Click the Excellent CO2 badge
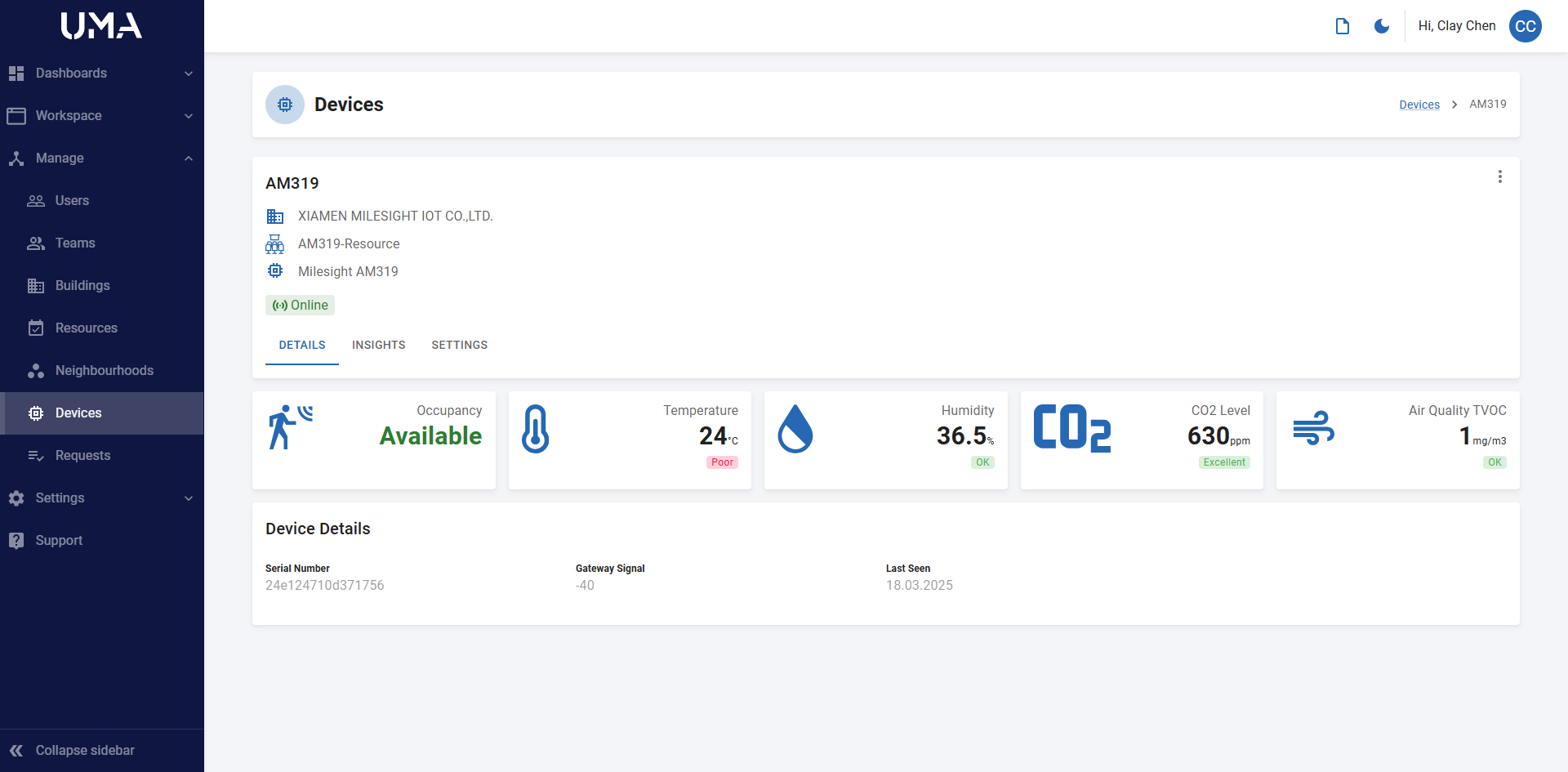 pos(1224,462)
